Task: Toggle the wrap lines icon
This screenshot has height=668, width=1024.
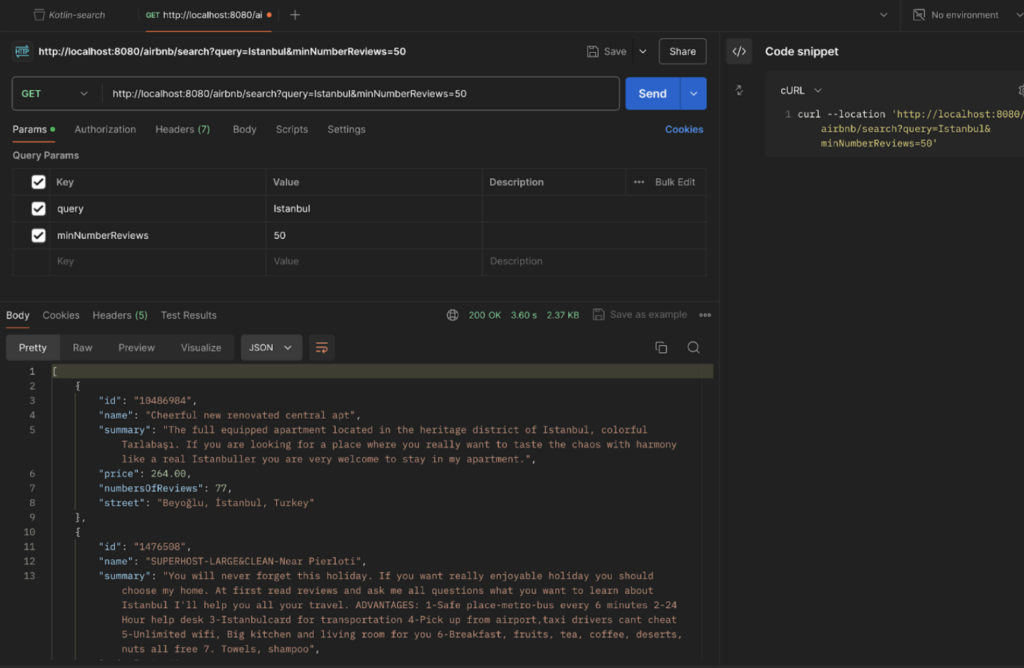Action: pos(322,347)
